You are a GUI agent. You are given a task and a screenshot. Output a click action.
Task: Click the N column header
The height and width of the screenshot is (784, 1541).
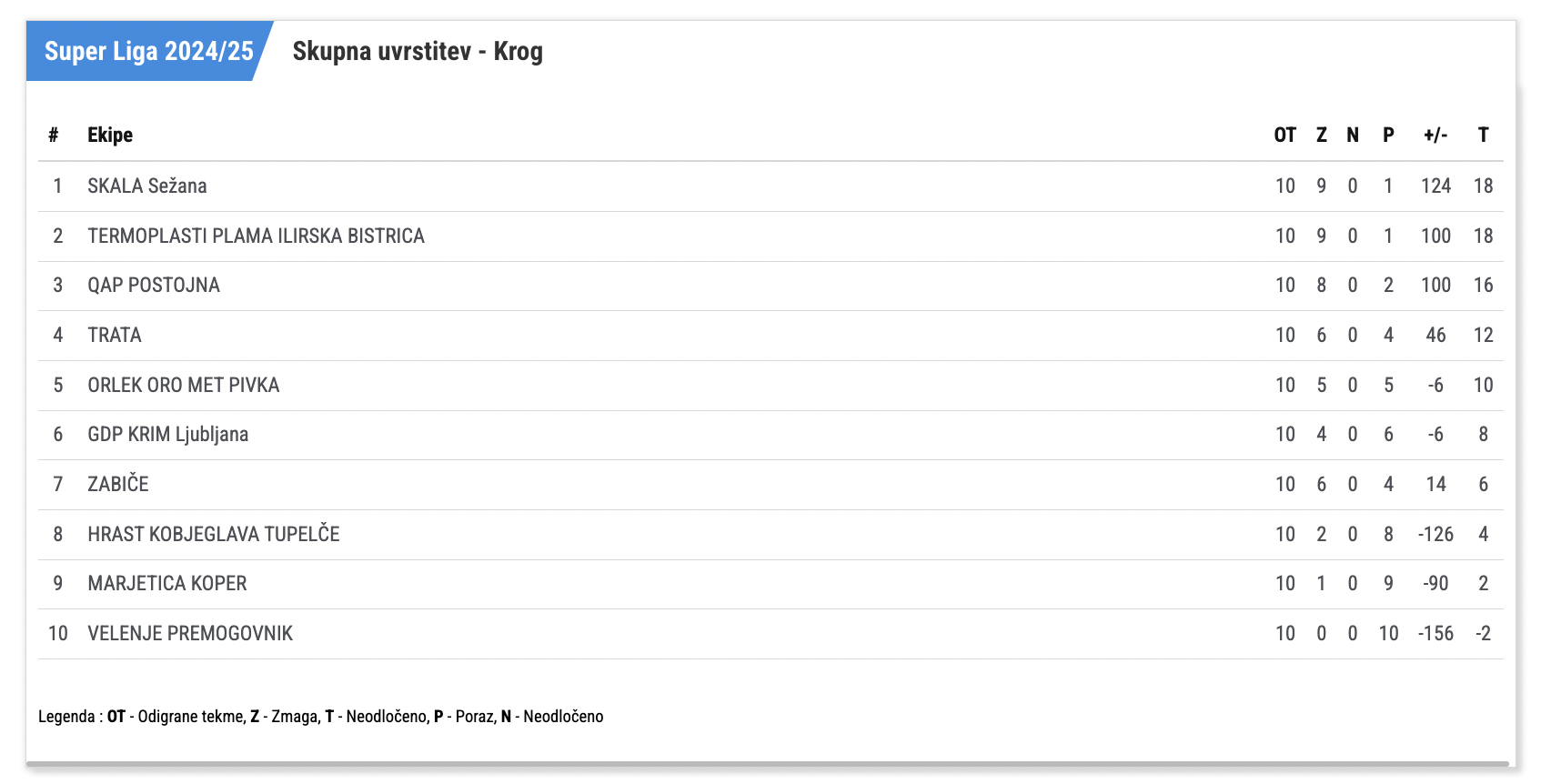coord(1353,135)
